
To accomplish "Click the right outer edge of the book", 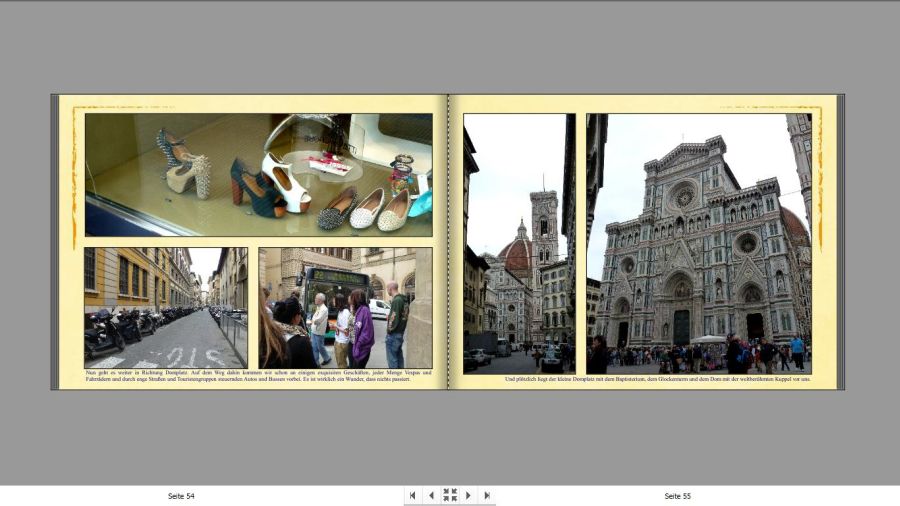I will pyautogui.click(x=841, y=242).
